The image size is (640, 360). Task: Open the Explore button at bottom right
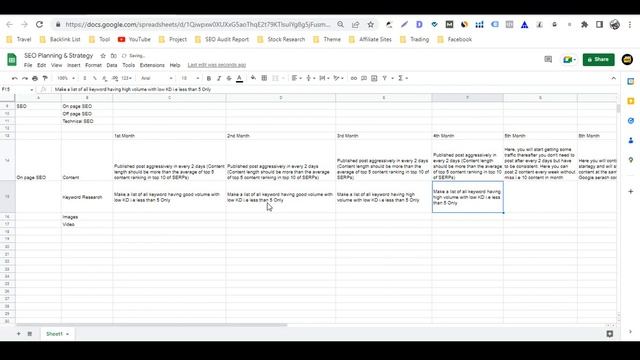(610, 334)
